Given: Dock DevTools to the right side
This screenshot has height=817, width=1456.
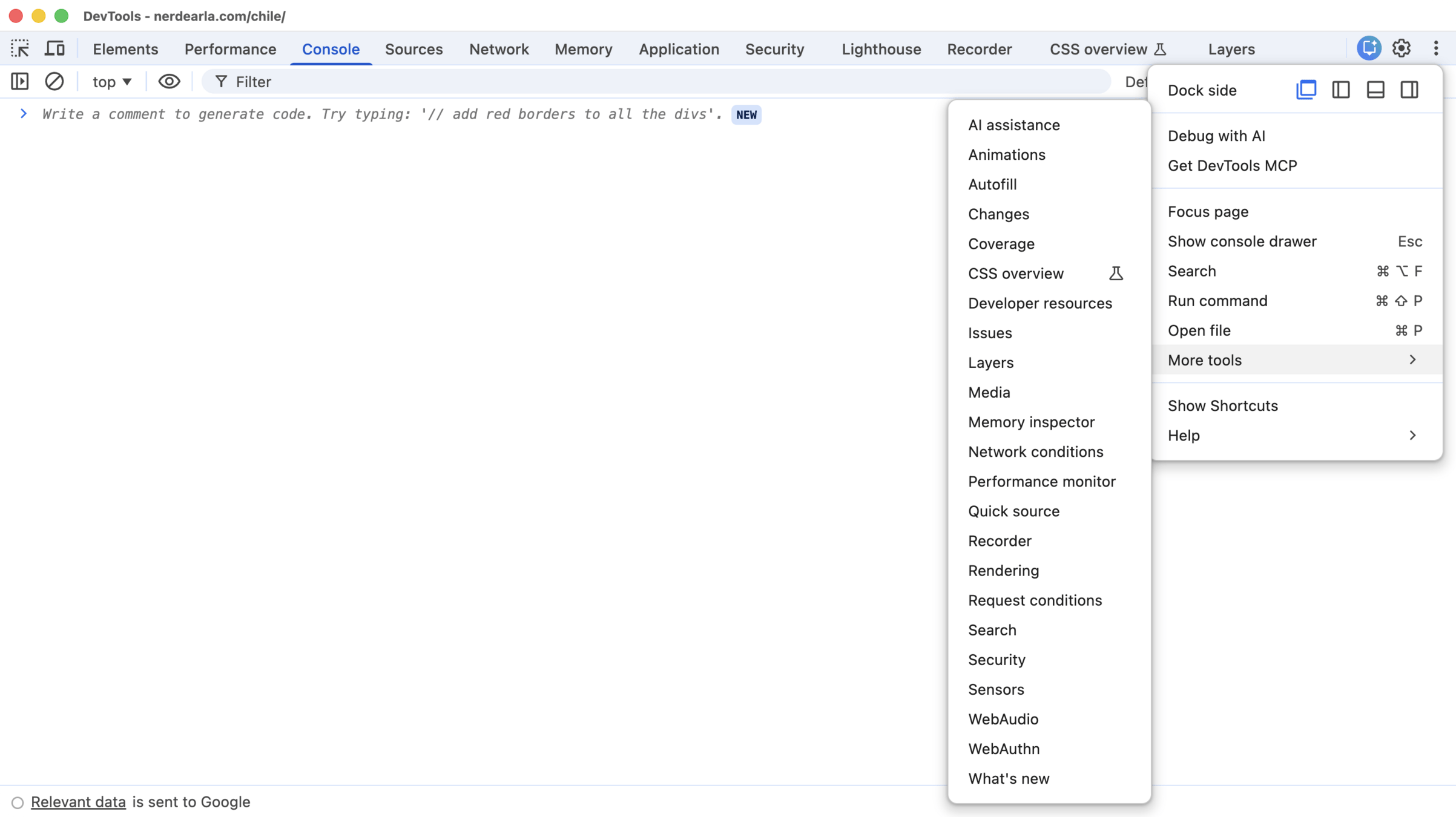Looking at the screenshot, I should click(x=1409, y=90).
